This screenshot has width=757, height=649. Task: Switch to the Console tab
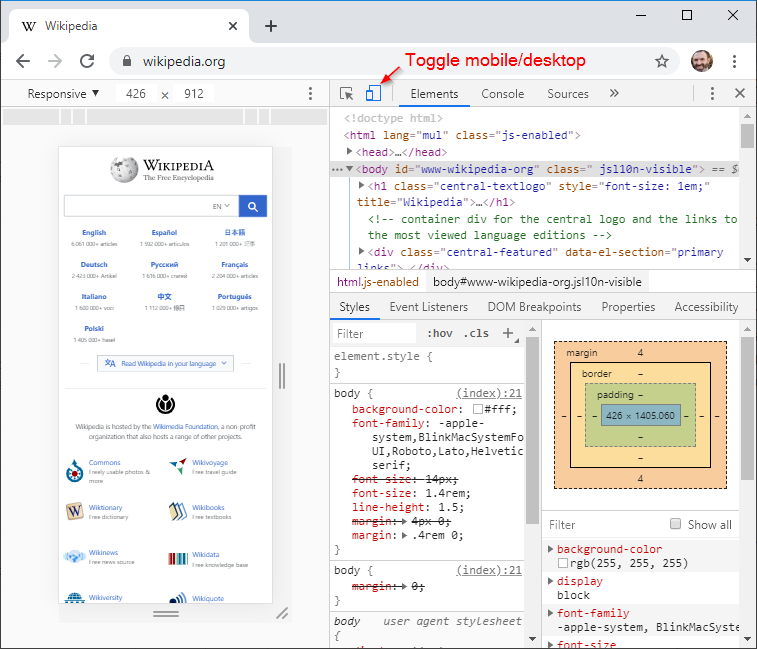click(502, 94)
